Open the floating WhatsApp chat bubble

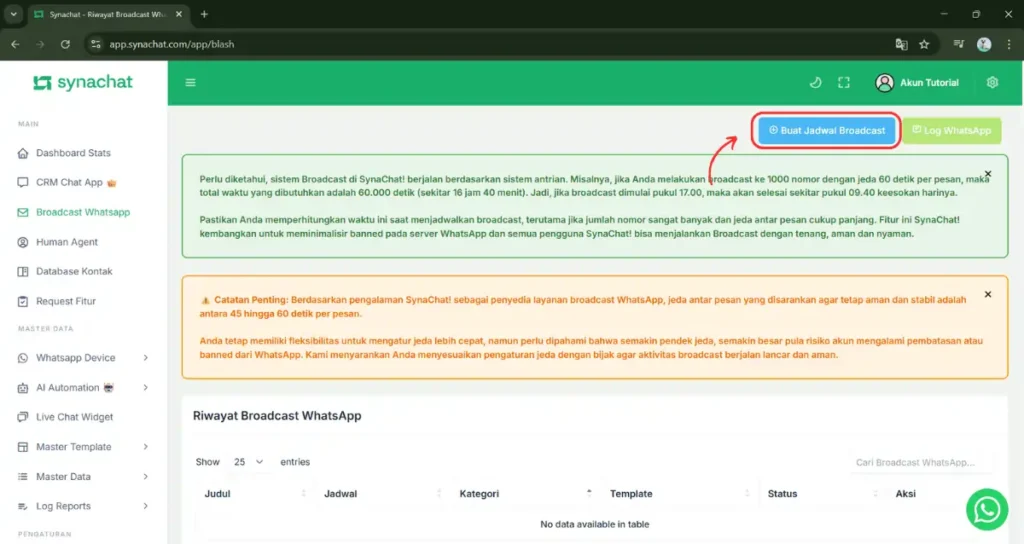(987, 509)
